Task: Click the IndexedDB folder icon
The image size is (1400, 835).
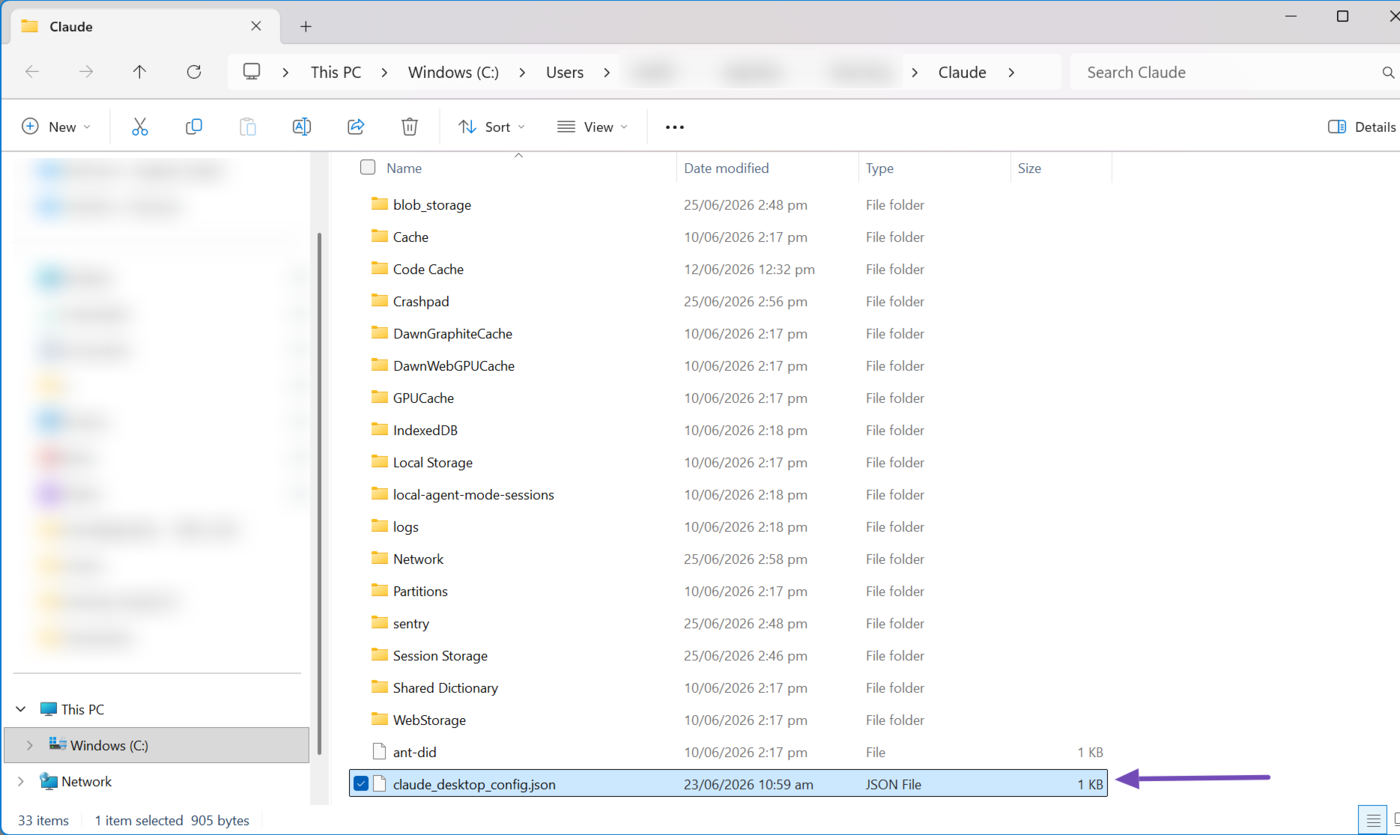Action: tap(379, 430)
